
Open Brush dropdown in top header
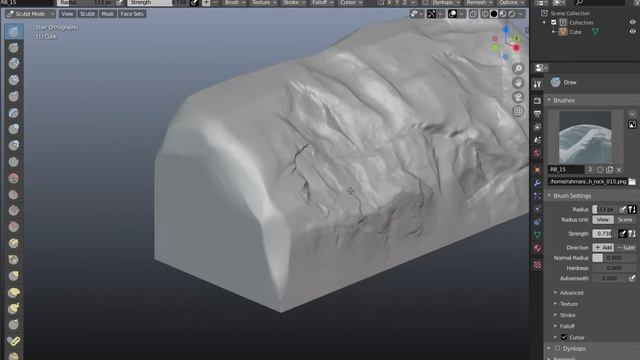click(234, 2)
